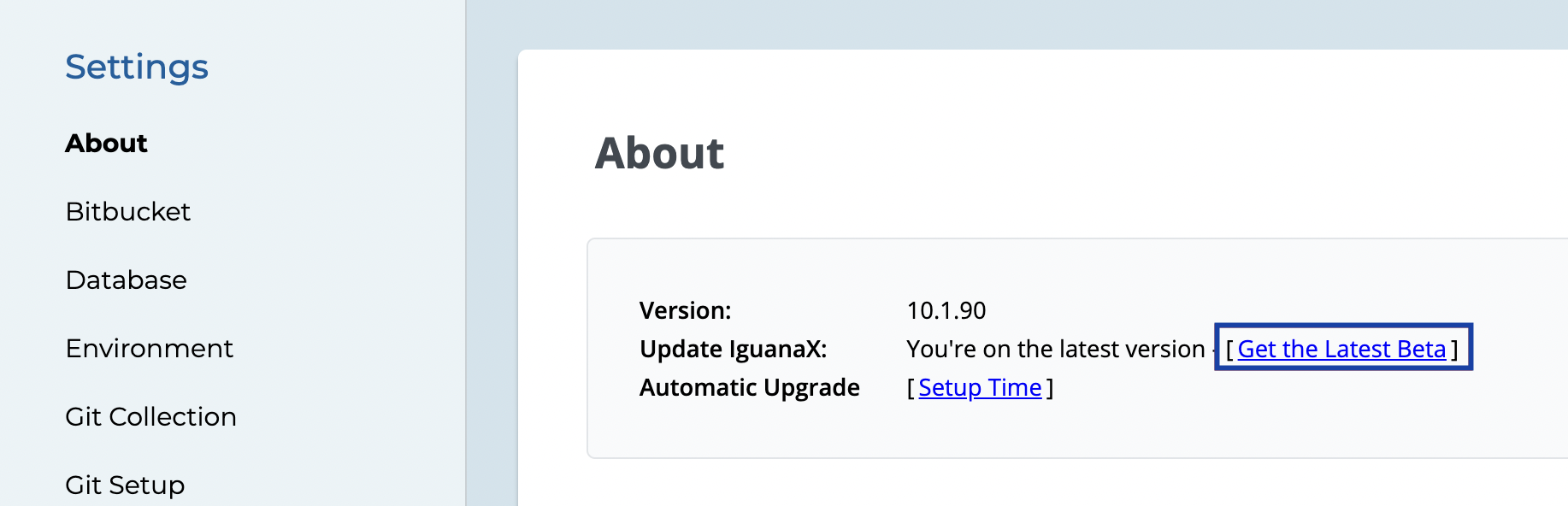Click the version number 10.1.90
The height and width of the screenshot is (506, 1568).
coord(946,310)
